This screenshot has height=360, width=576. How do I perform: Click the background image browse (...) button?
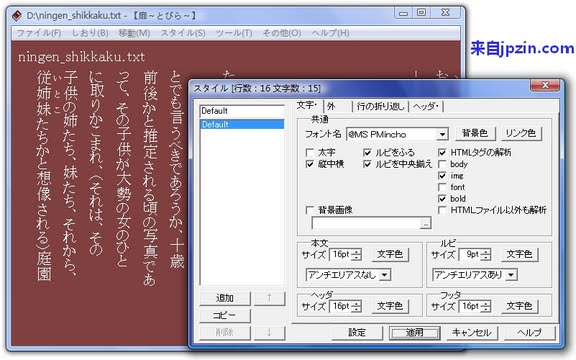(425, 223)
